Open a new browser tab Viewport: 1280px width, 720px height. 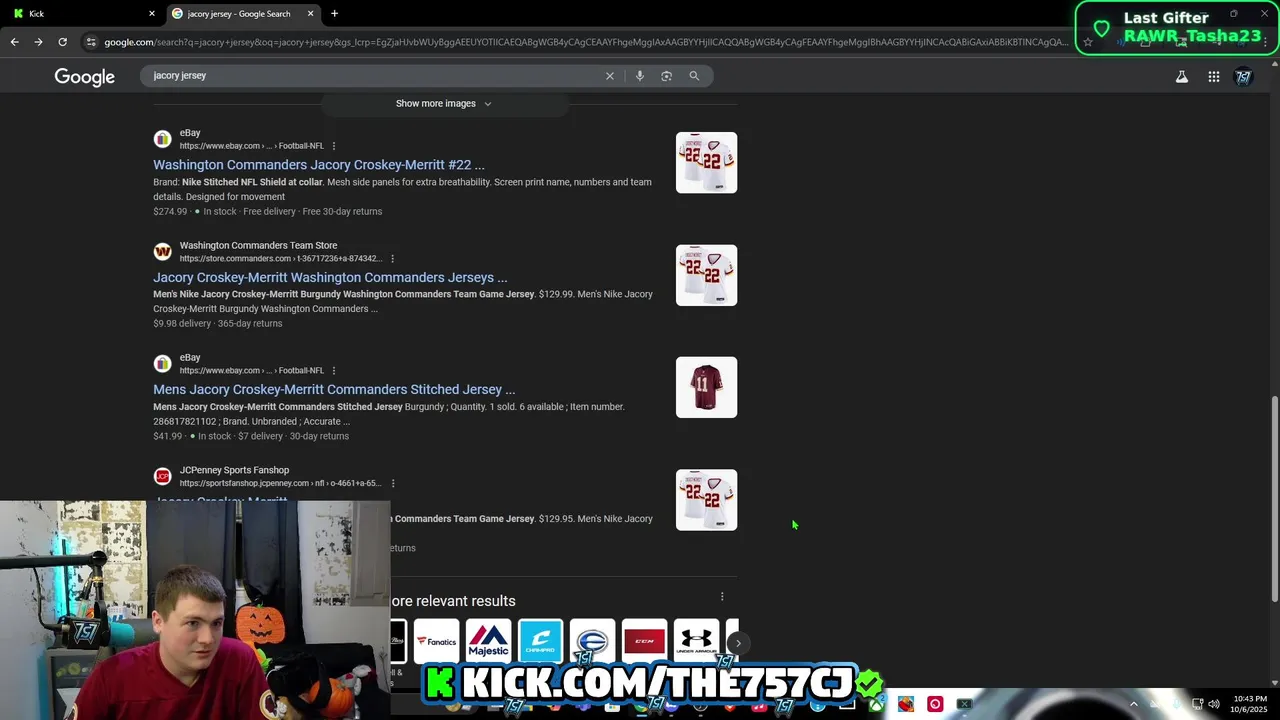click(x=334, y=13)
